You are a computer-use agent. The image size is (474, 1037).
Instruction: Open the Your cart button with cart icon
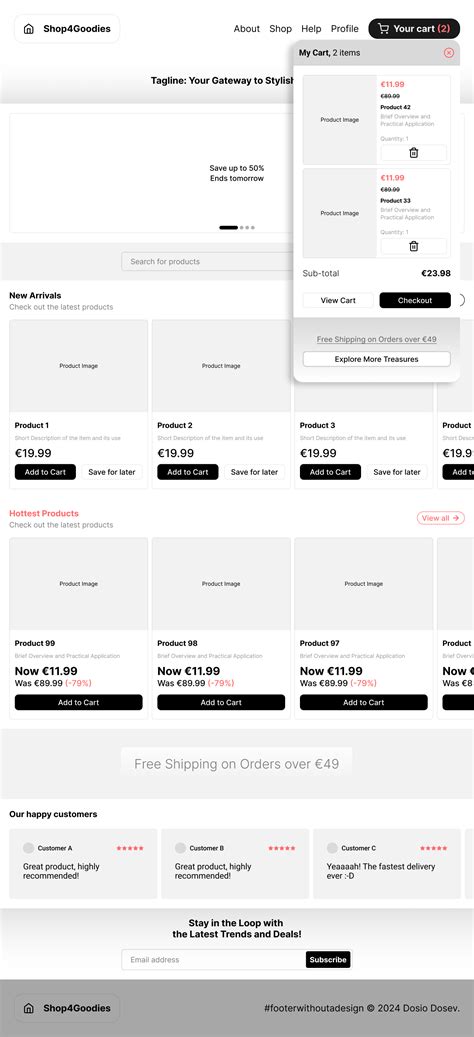(x=414, y=28)
